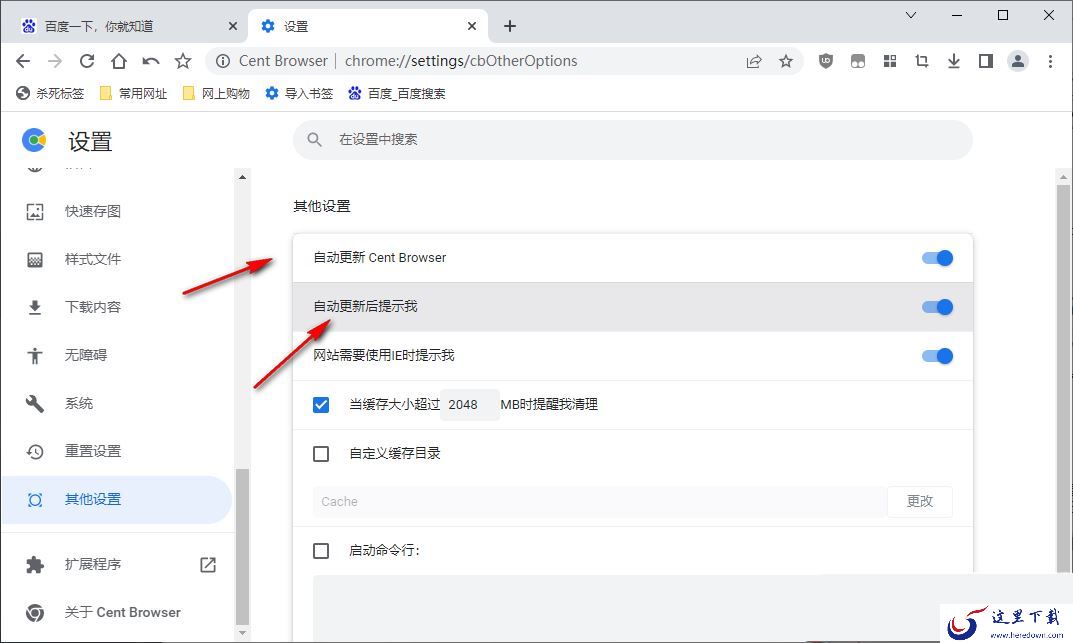Viewport: 1073px width, 643px height.
Task: Open the downloads toolbar icon
Action: 954,61
